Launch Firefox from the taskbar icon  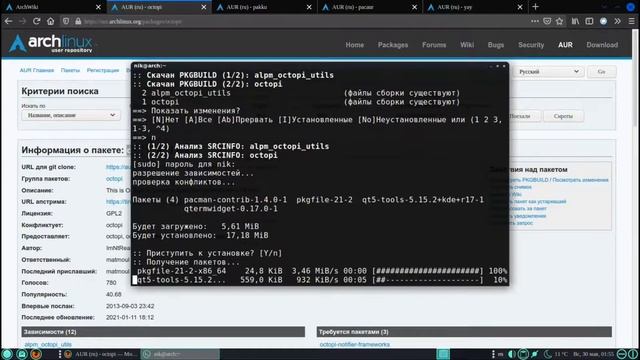pyautogui.click(x=36, y=354)
